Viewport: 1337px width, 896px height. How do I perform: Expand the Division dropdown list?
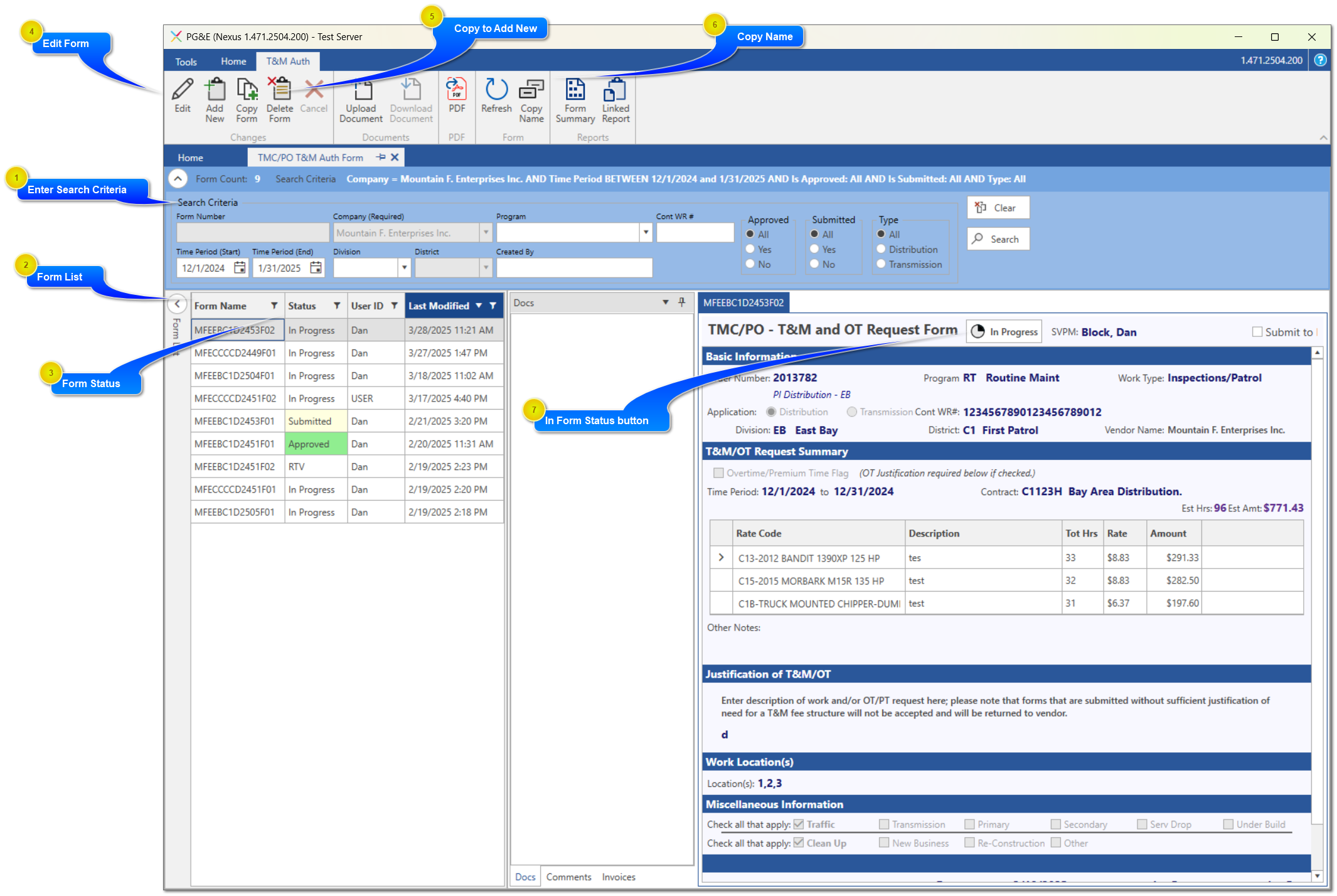pos(405,267)
